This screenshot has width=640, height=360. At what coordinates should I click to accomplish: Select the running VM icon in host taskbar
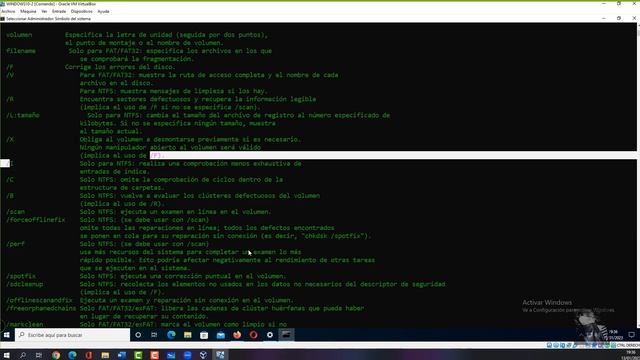[x=220, y=355]
